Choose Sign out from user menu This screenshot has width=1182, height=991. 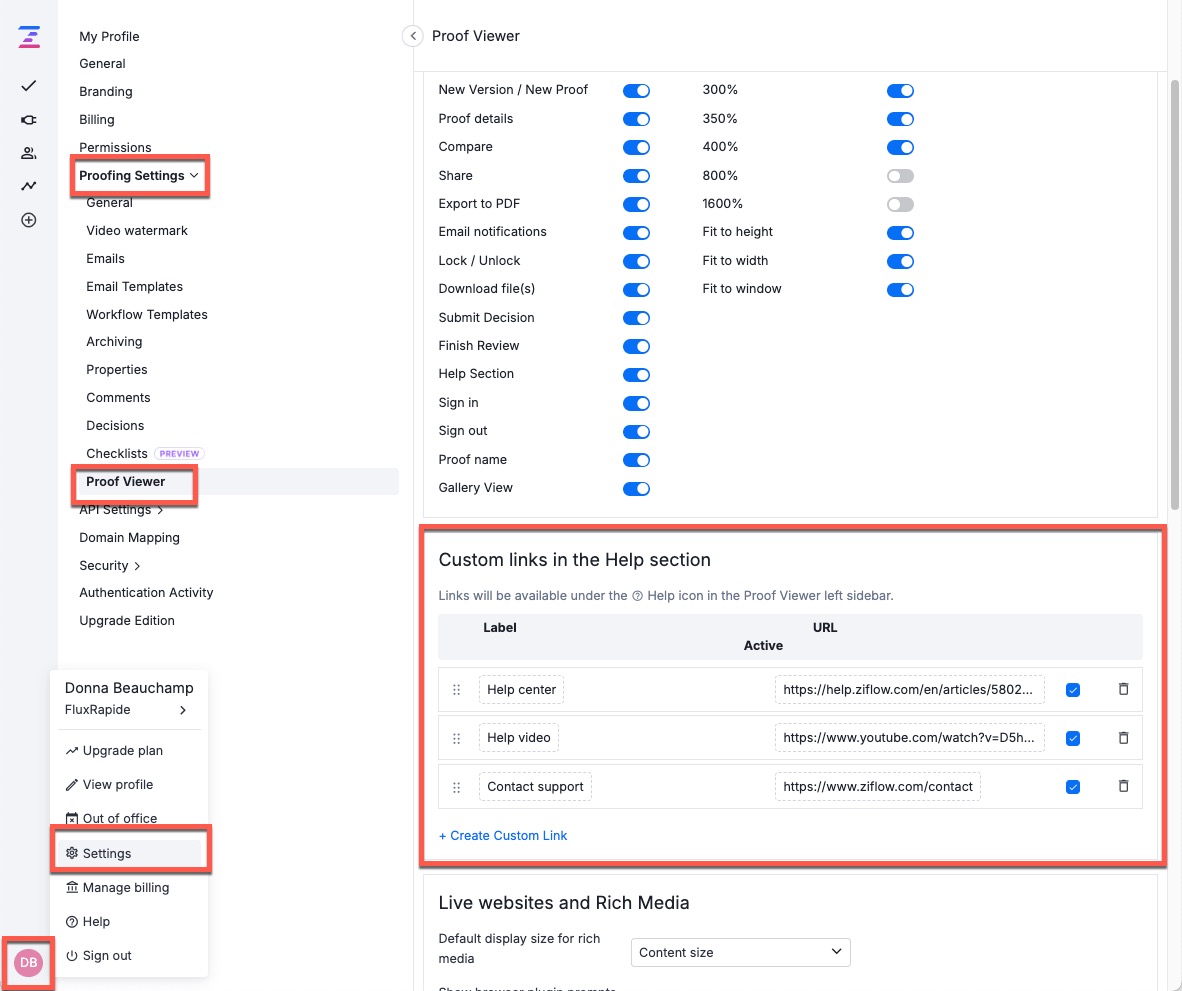tap(107, 955)
